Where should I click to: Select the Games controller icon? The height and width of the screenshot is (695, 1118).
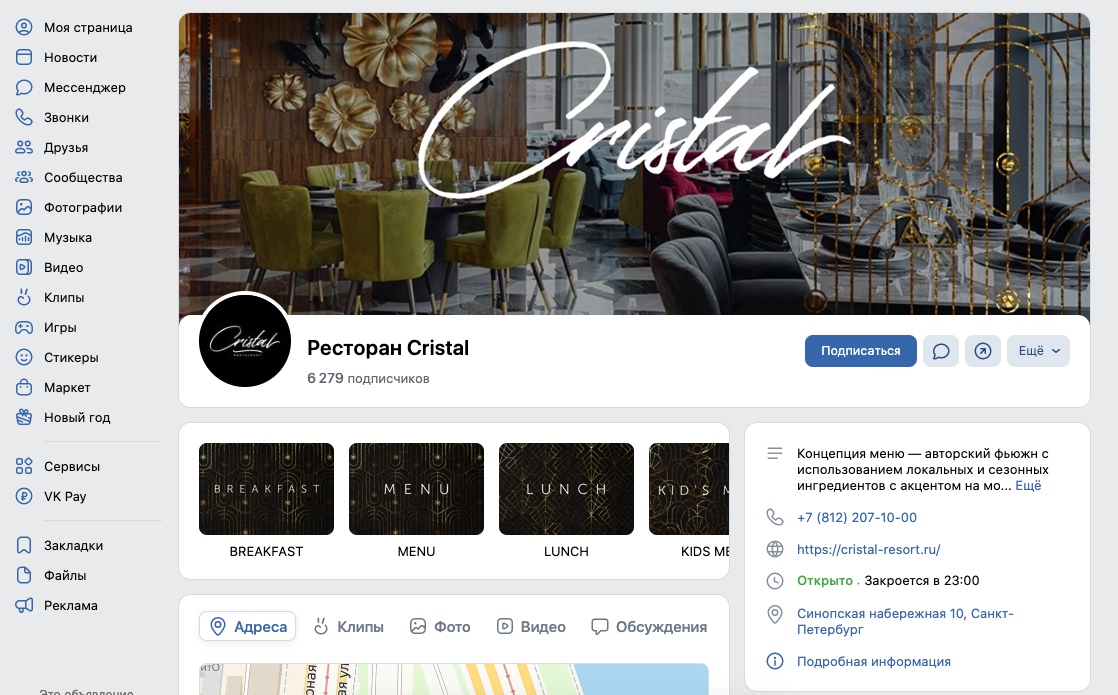tap(24, 327)
